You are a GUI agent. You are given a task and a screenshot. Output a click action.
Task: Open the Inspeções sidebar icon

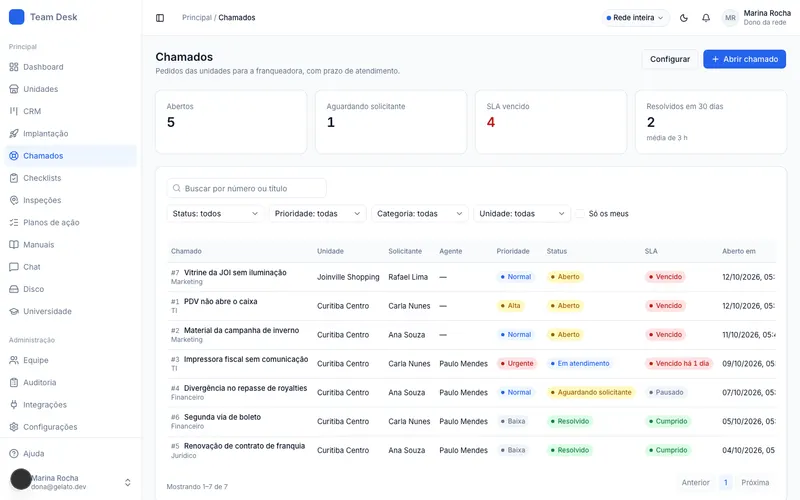click(x=14, y=201)
